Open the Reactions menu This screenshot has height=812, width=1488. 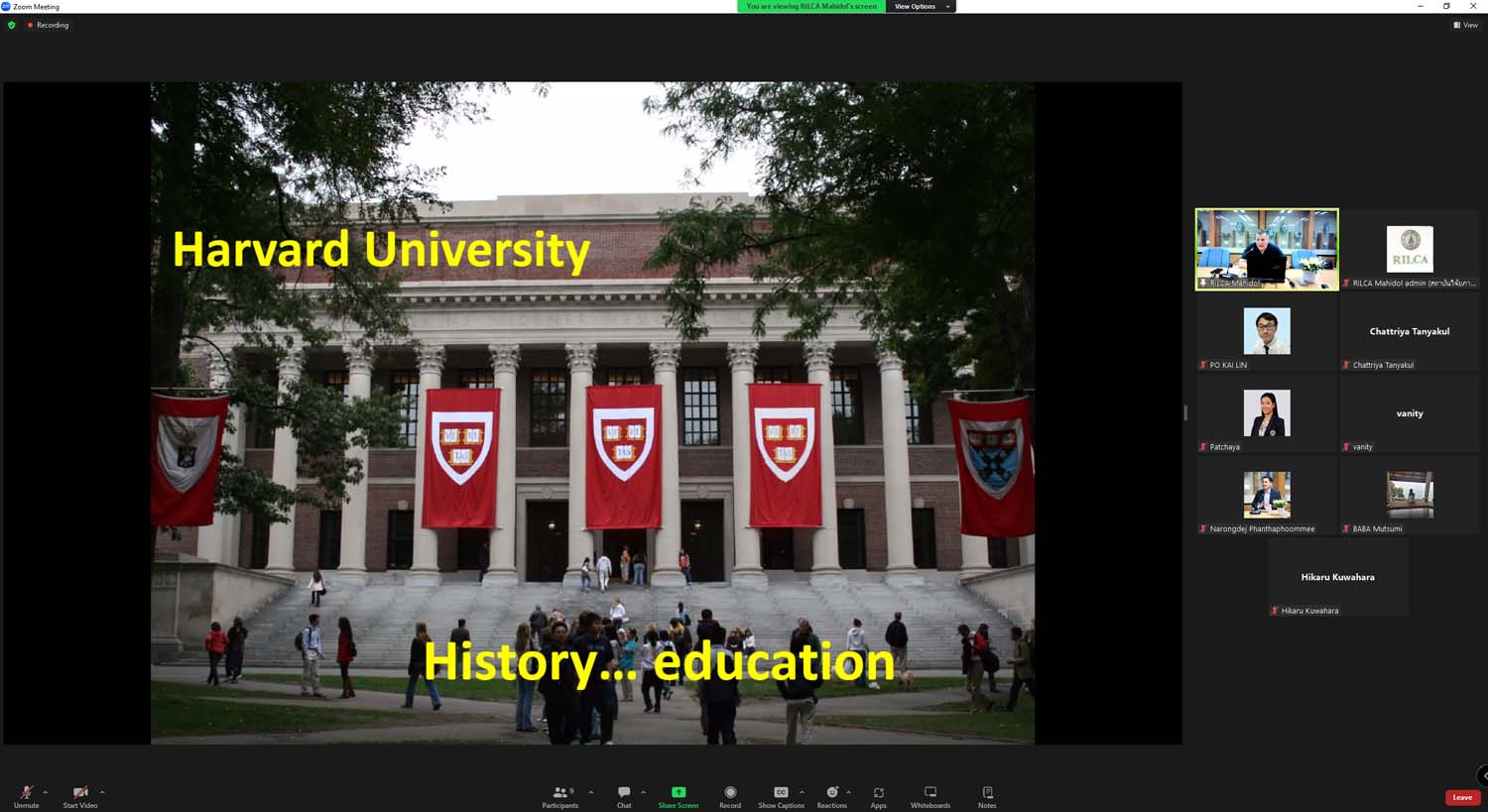point(832,796)
